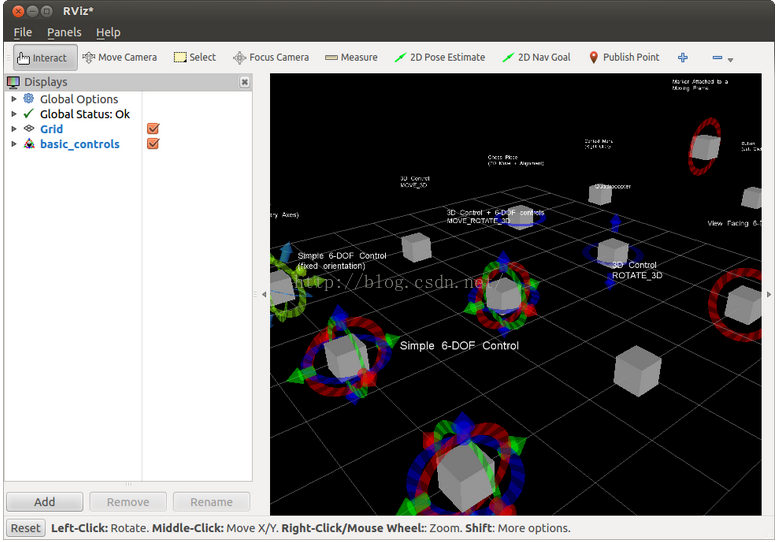Expand the Global Status row

tap(14, 114)
